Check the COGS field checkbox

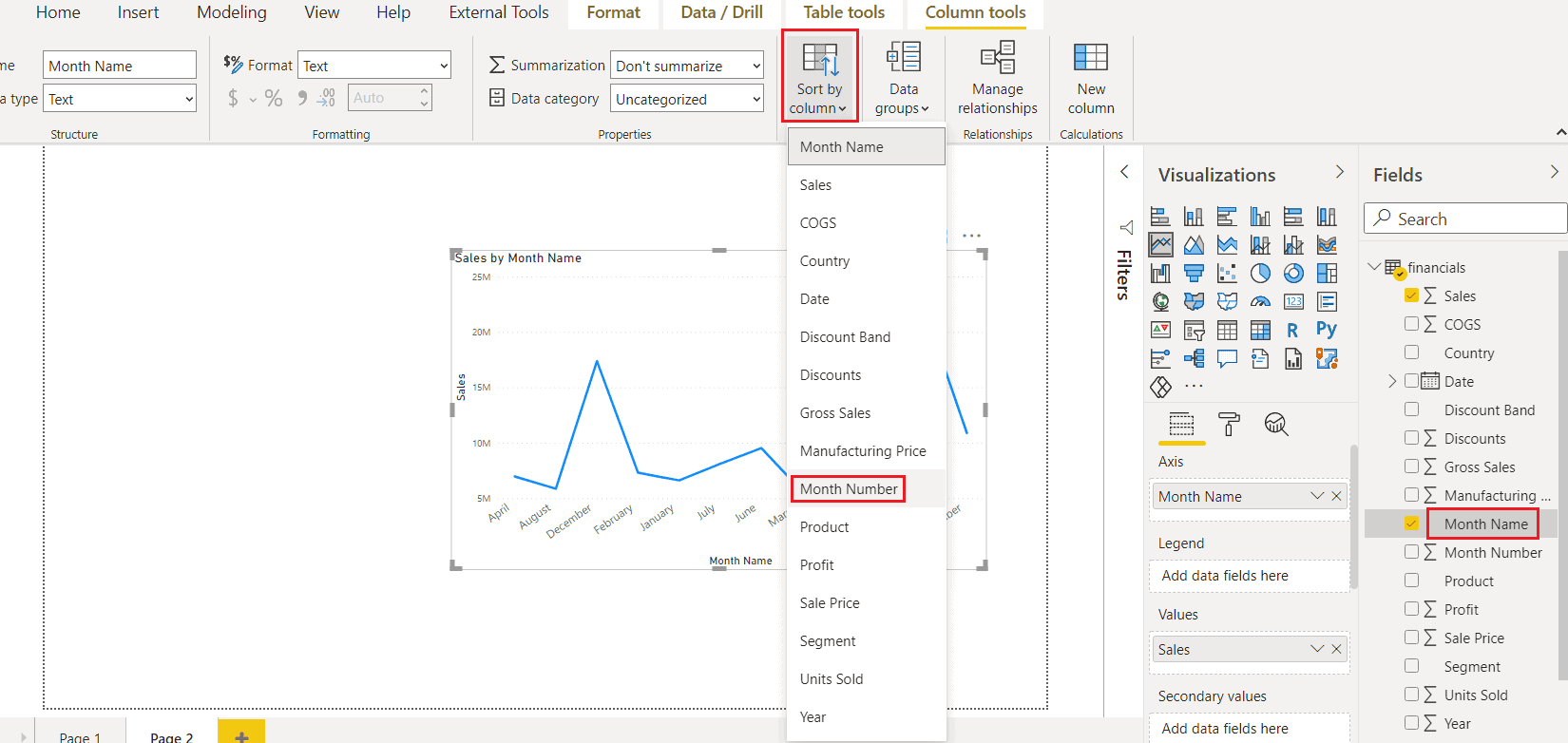coord(1411,324)
